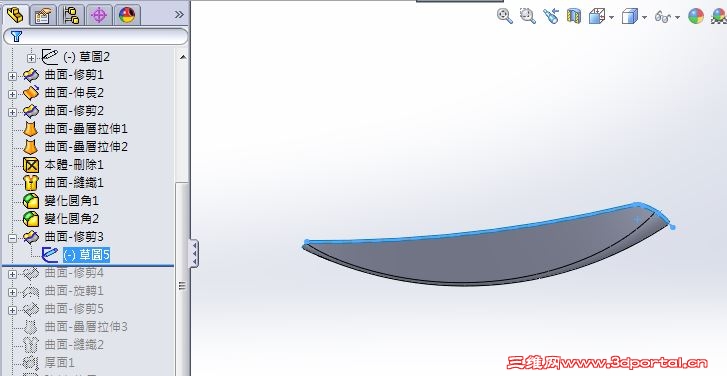The height and width of the screenshot is (376, 727).
Task: Click the Zoom to Area tool
Action: click(x=528, y=16)
